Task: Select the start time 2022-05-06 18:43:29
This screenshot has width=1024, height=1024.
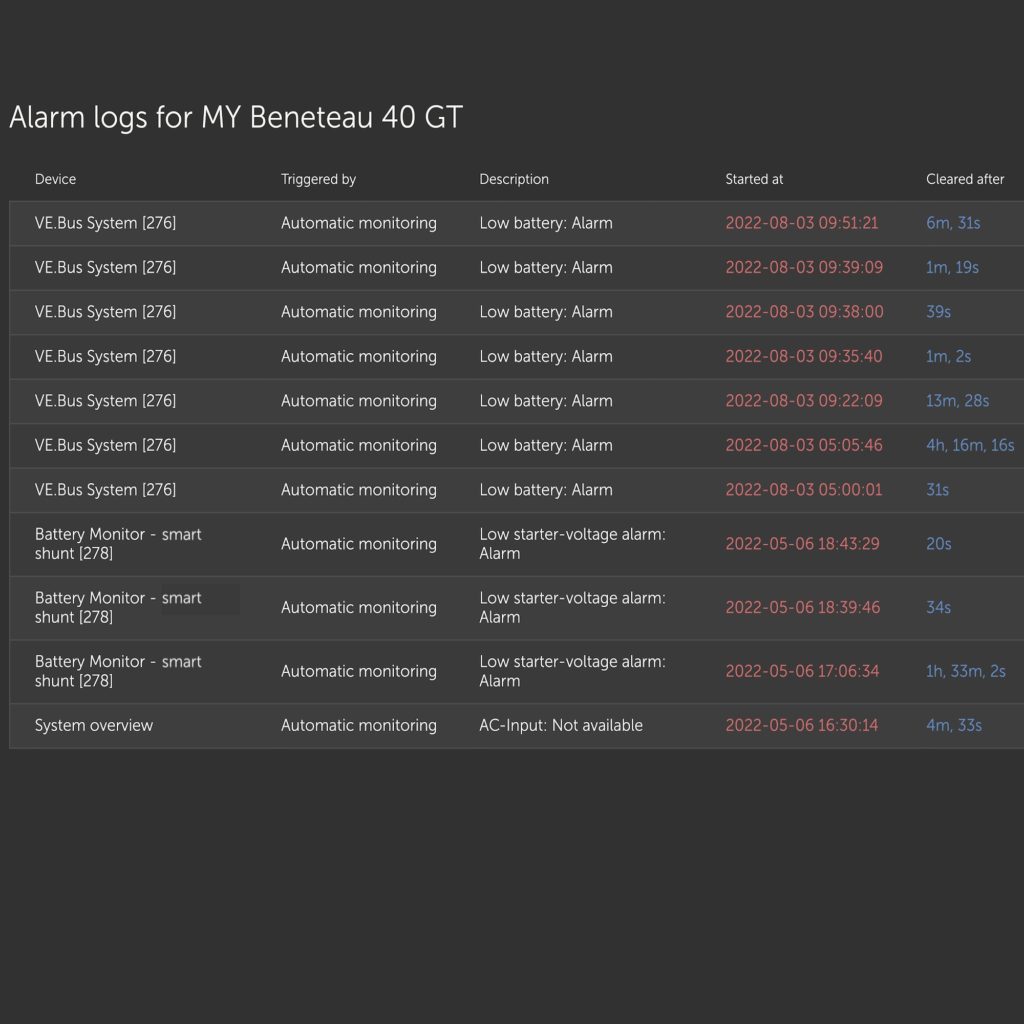Action: click(x=803, y=544)
